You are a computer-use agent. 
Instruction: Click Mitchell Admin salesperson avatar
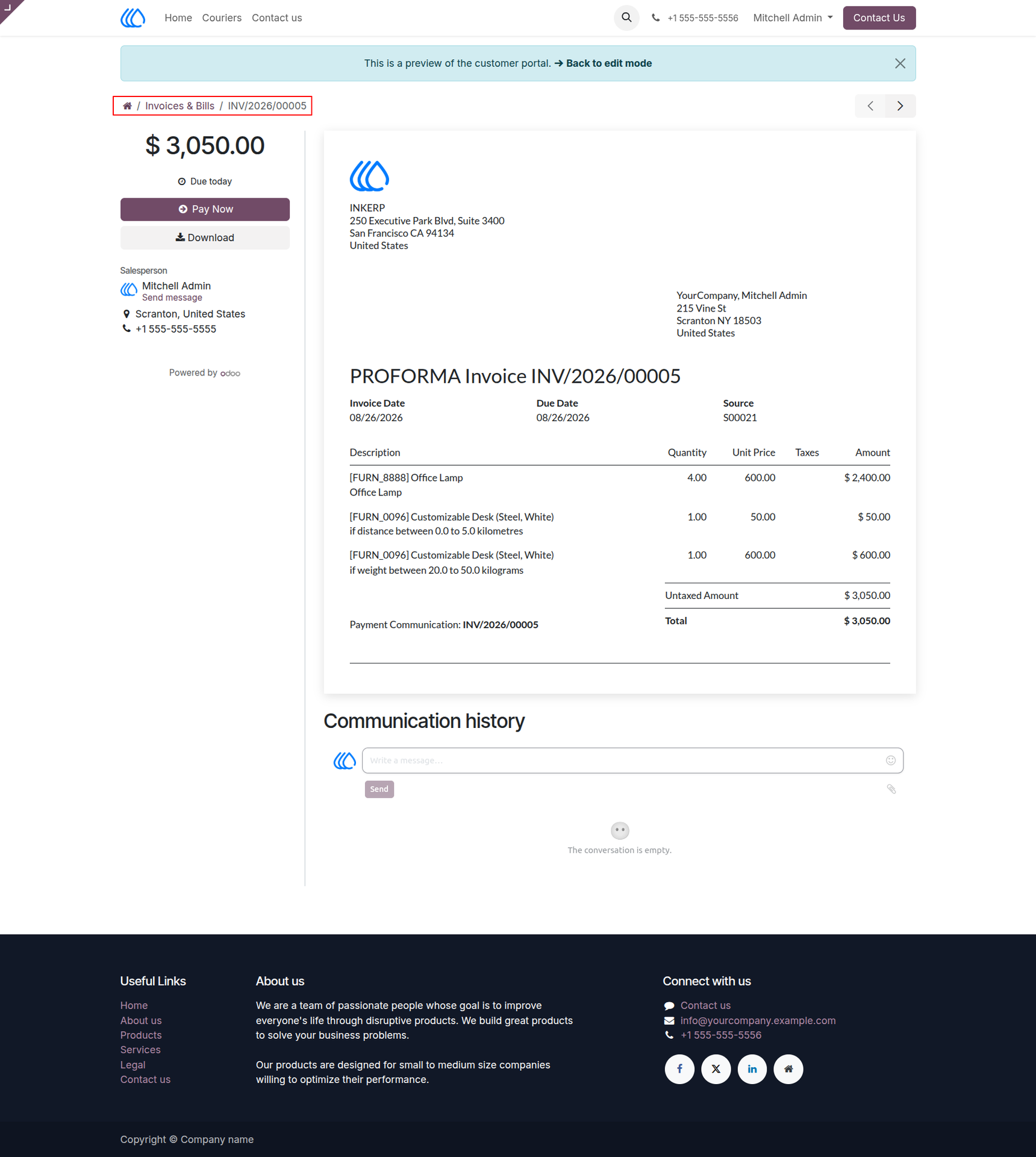[128, 290]
